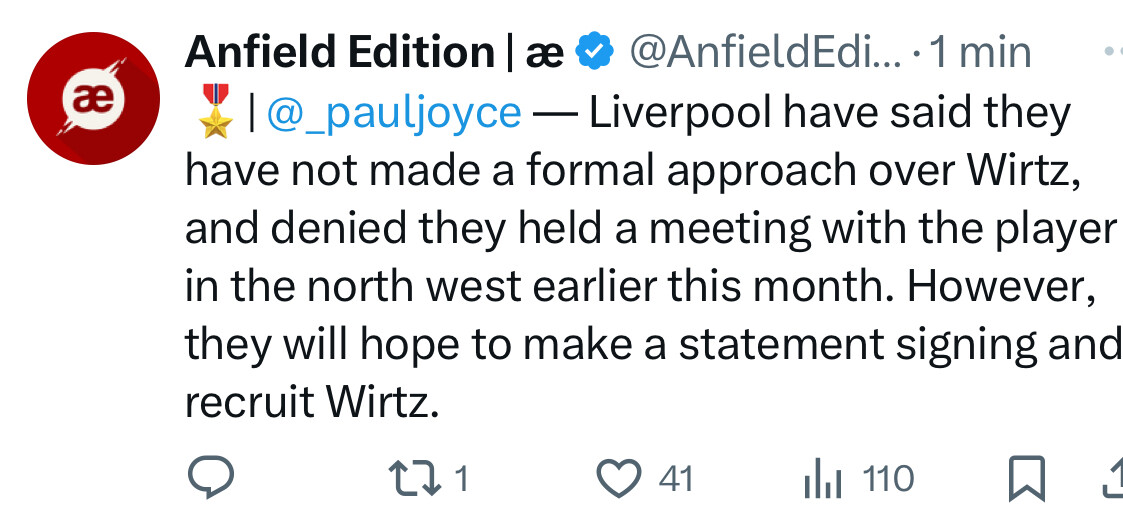Click the retweet count '1'
Viewport: 1123px width, 529px height.
(x=461, y=479)
